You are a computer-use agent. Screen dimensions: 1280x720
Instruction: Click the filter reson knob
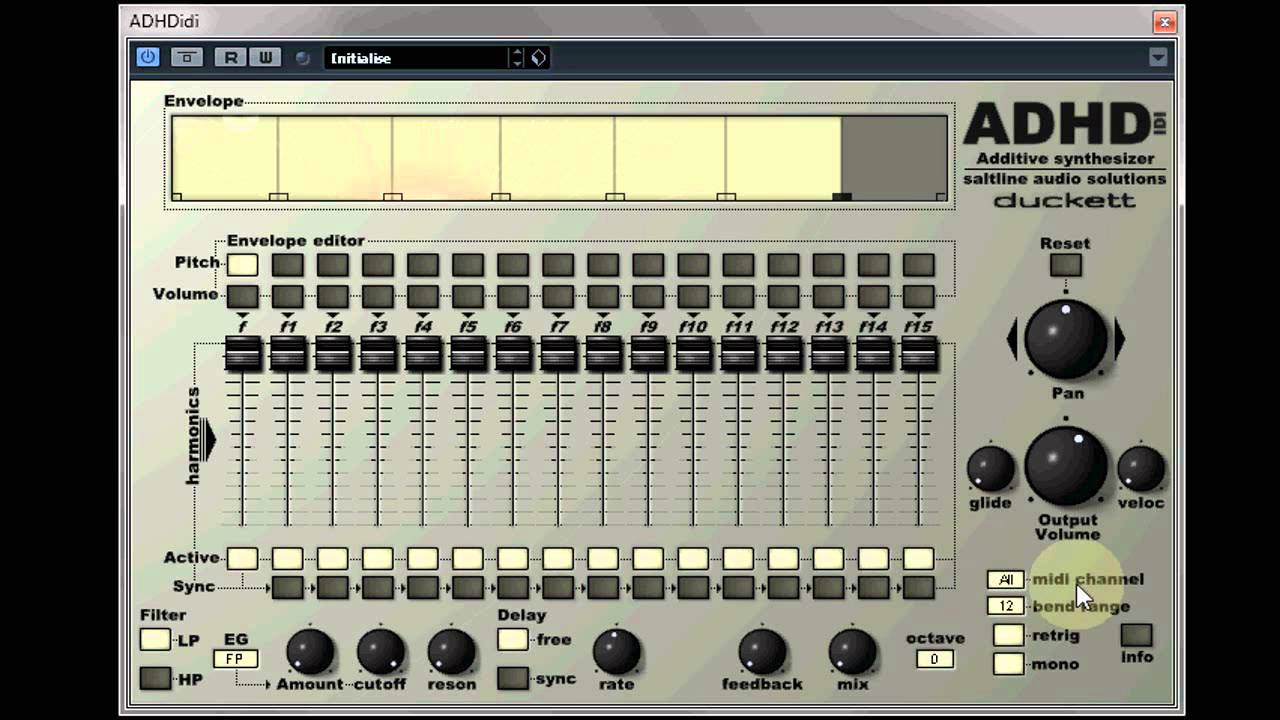[x=451, y=652]
